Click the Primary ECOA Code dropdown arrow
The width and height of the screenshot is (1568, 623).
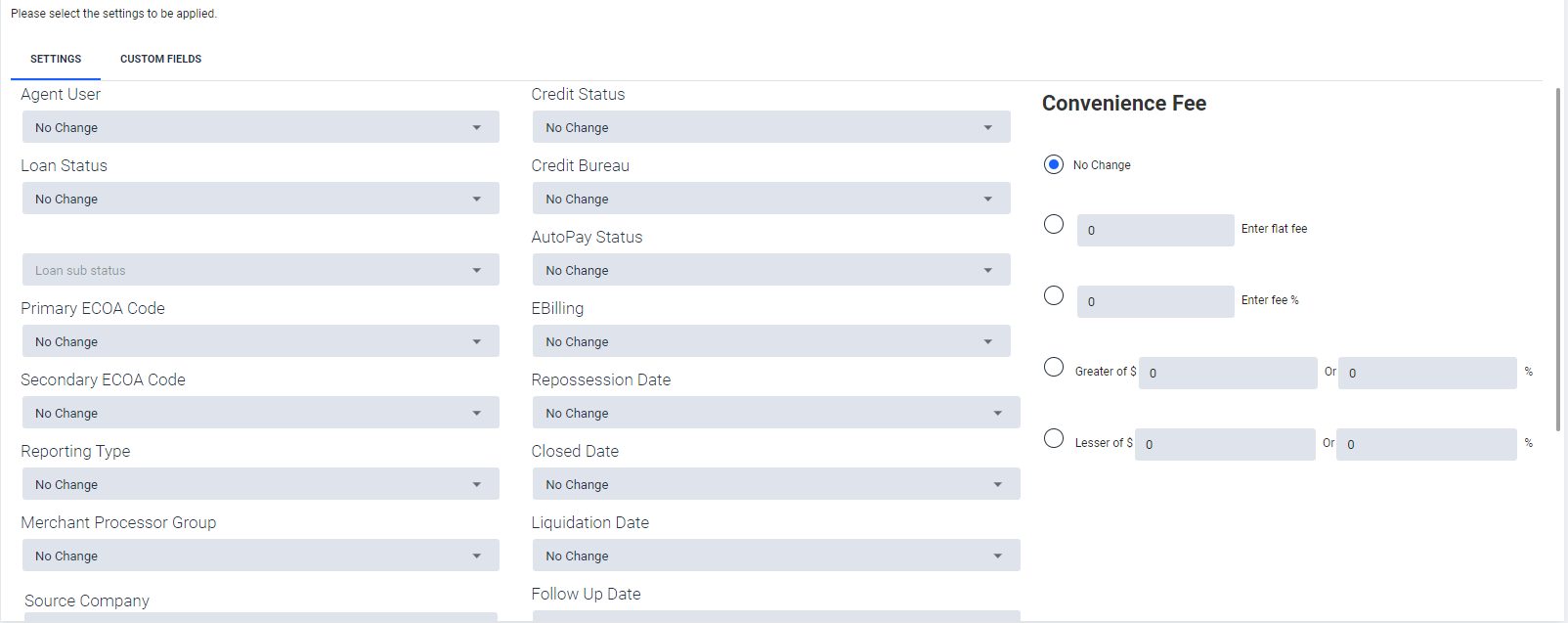477,341
